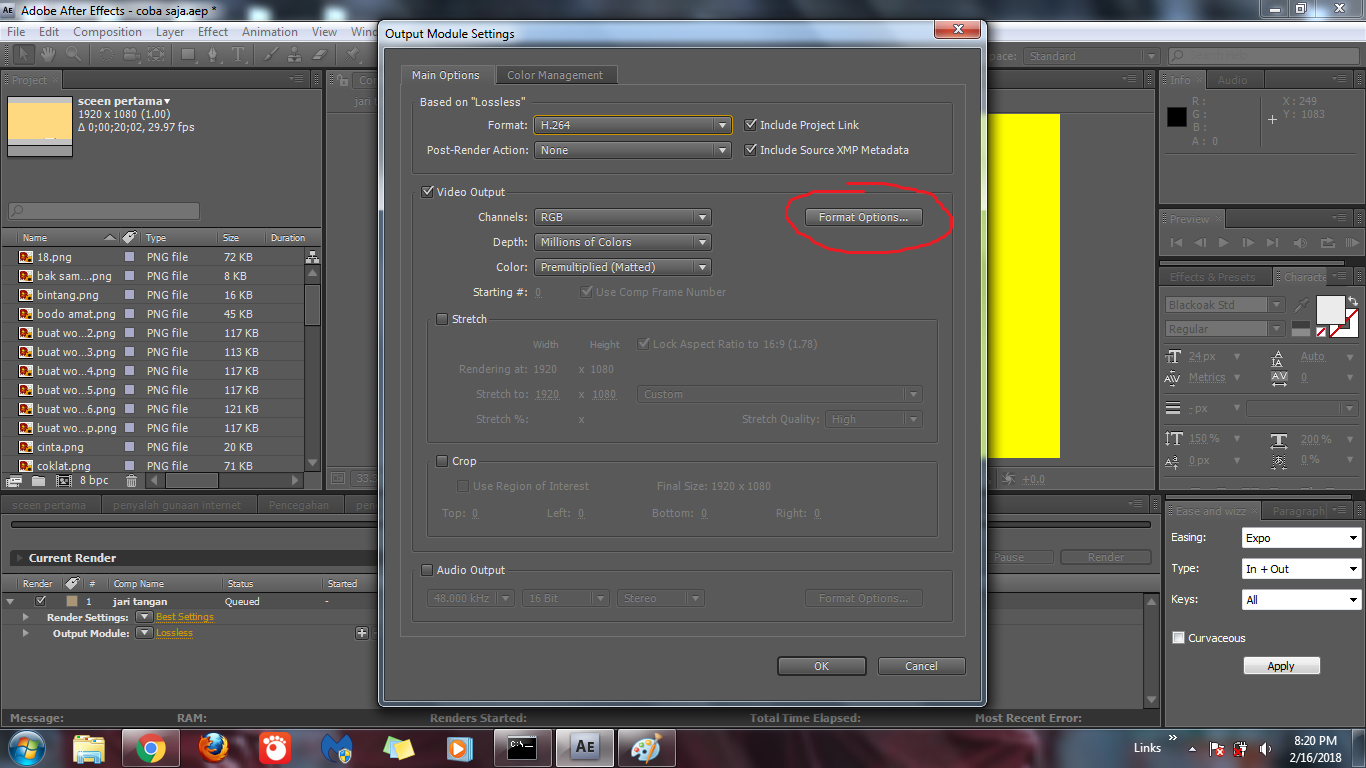1366x768 pixels.
Task: Toggle loop option in Preview panel
Action: [x=1328, y=243]
